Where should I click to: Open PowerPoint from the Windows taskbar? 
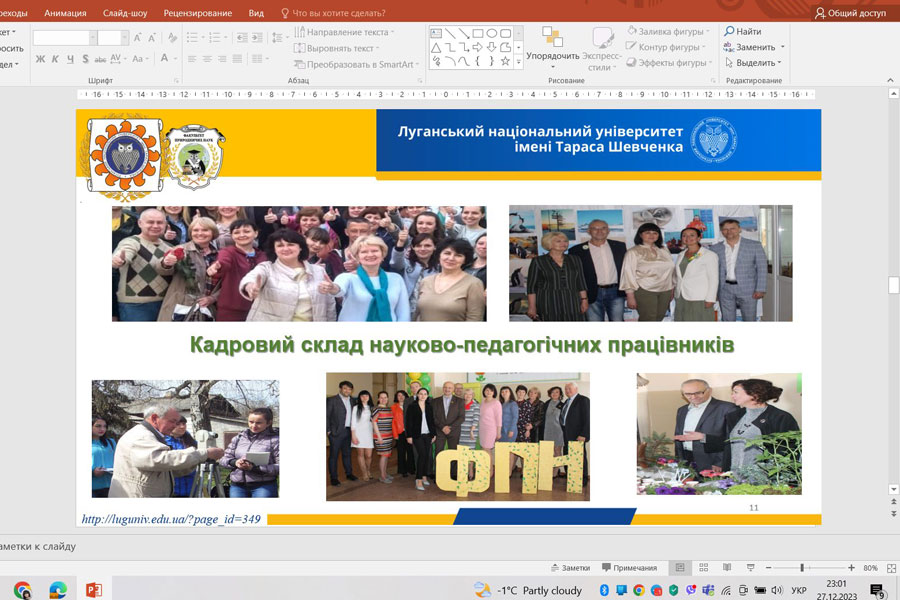tap(93, 590)
